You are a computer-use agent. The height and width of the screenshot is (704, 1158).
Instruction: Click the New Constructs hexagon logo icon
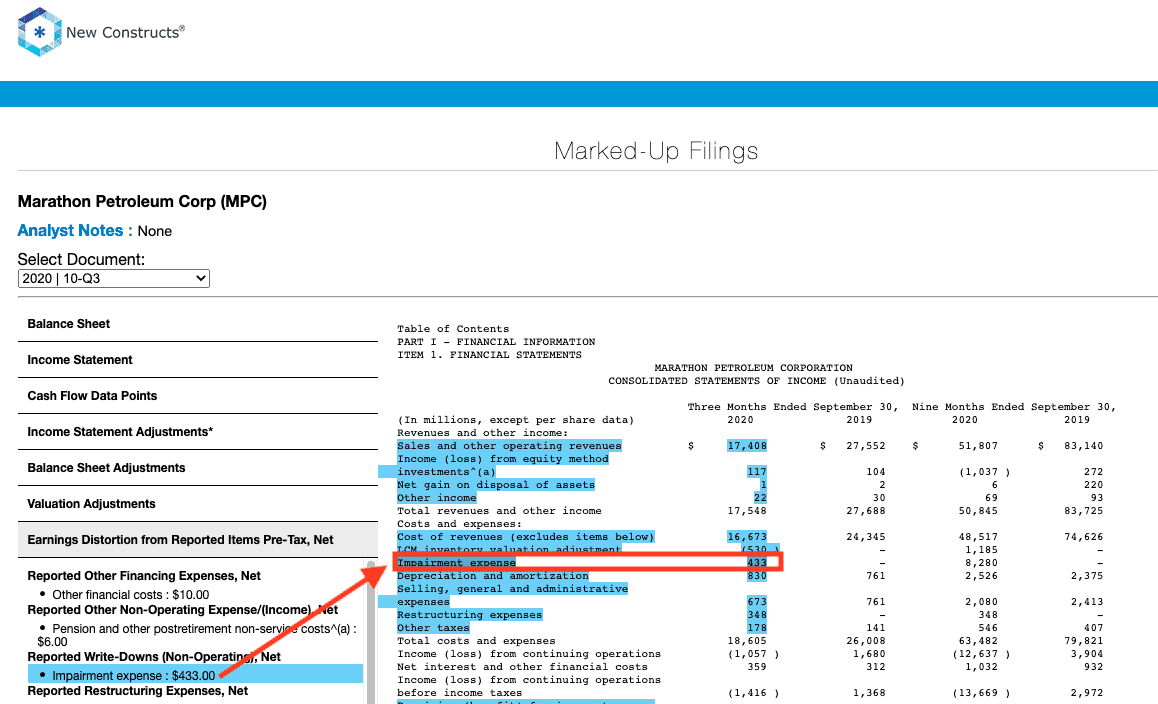(x=39, y=32)
